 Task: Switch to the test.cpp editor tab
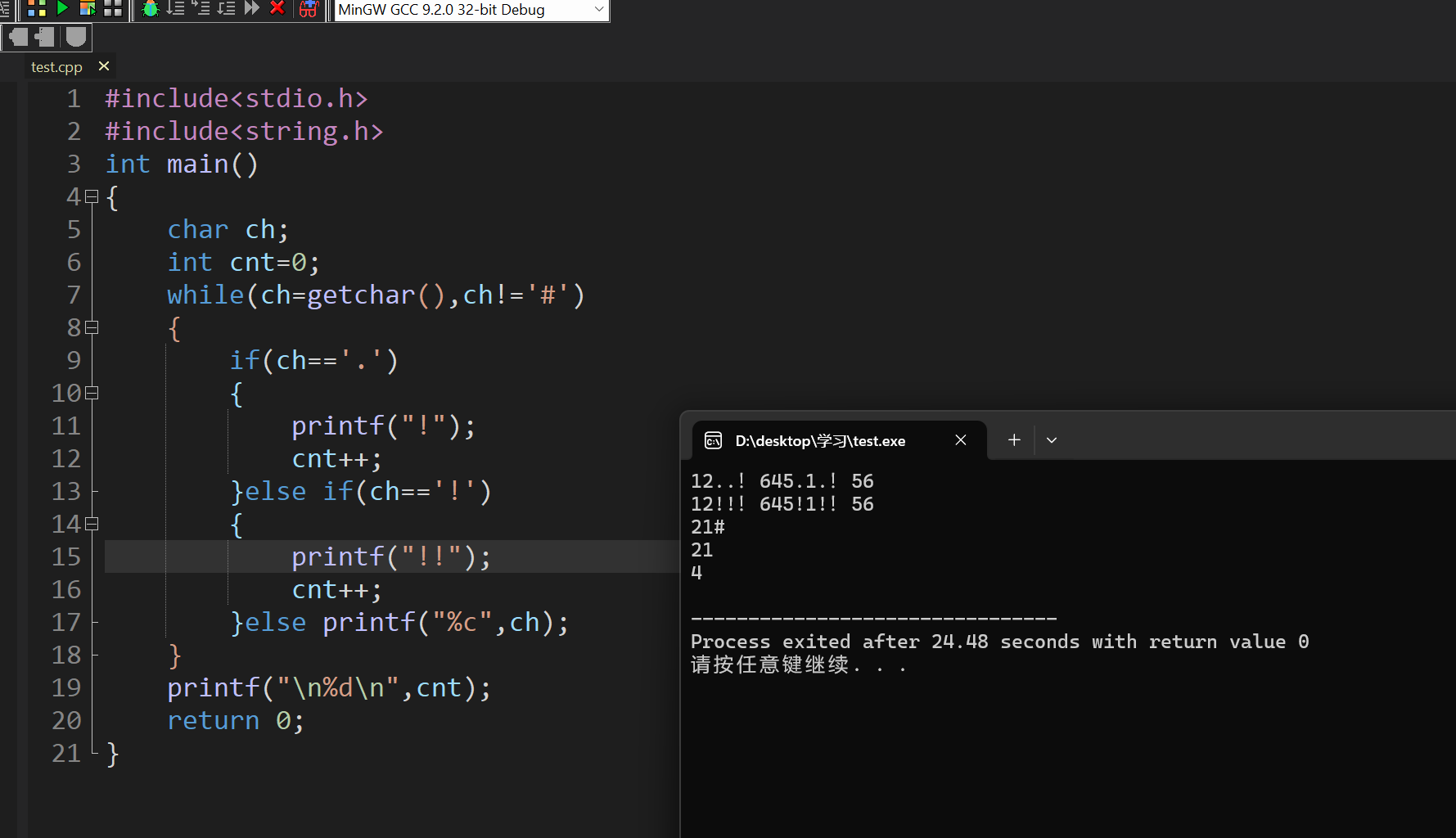point(56,67)
